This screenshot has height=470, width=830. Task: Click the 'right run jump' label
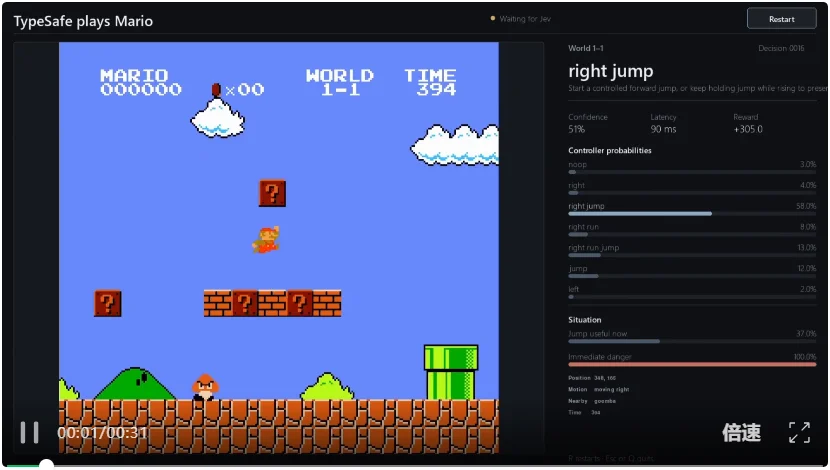[593, 248]
